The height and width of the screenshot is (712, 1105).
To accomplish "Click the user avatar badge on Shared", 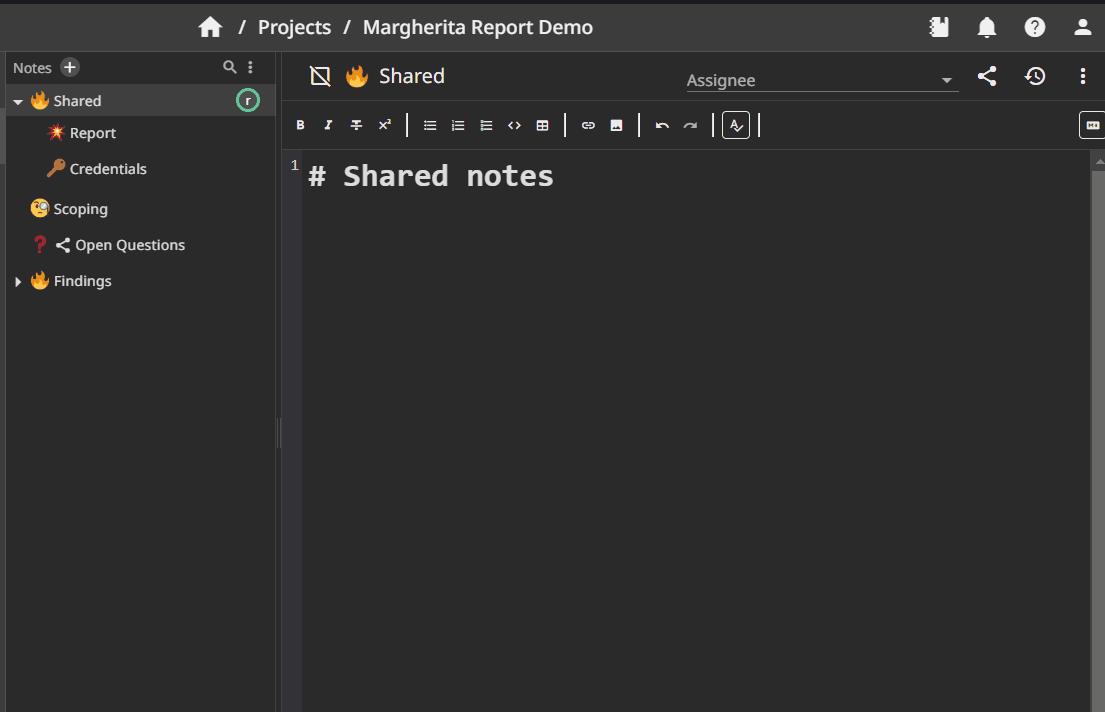I will 247,100.
